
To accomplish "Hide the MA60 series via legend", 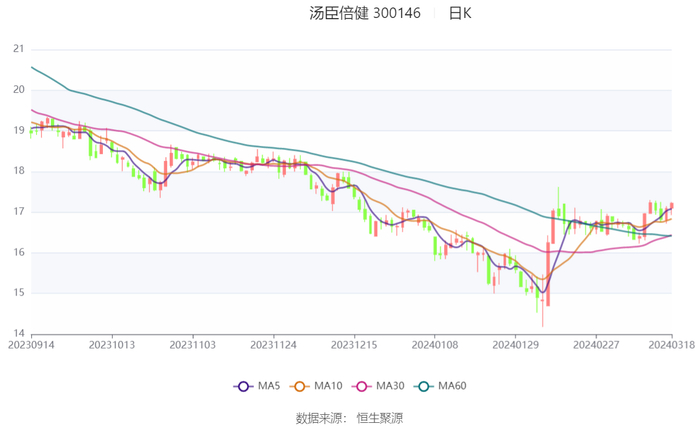I will pyautogui.click(x=425, y=386).
